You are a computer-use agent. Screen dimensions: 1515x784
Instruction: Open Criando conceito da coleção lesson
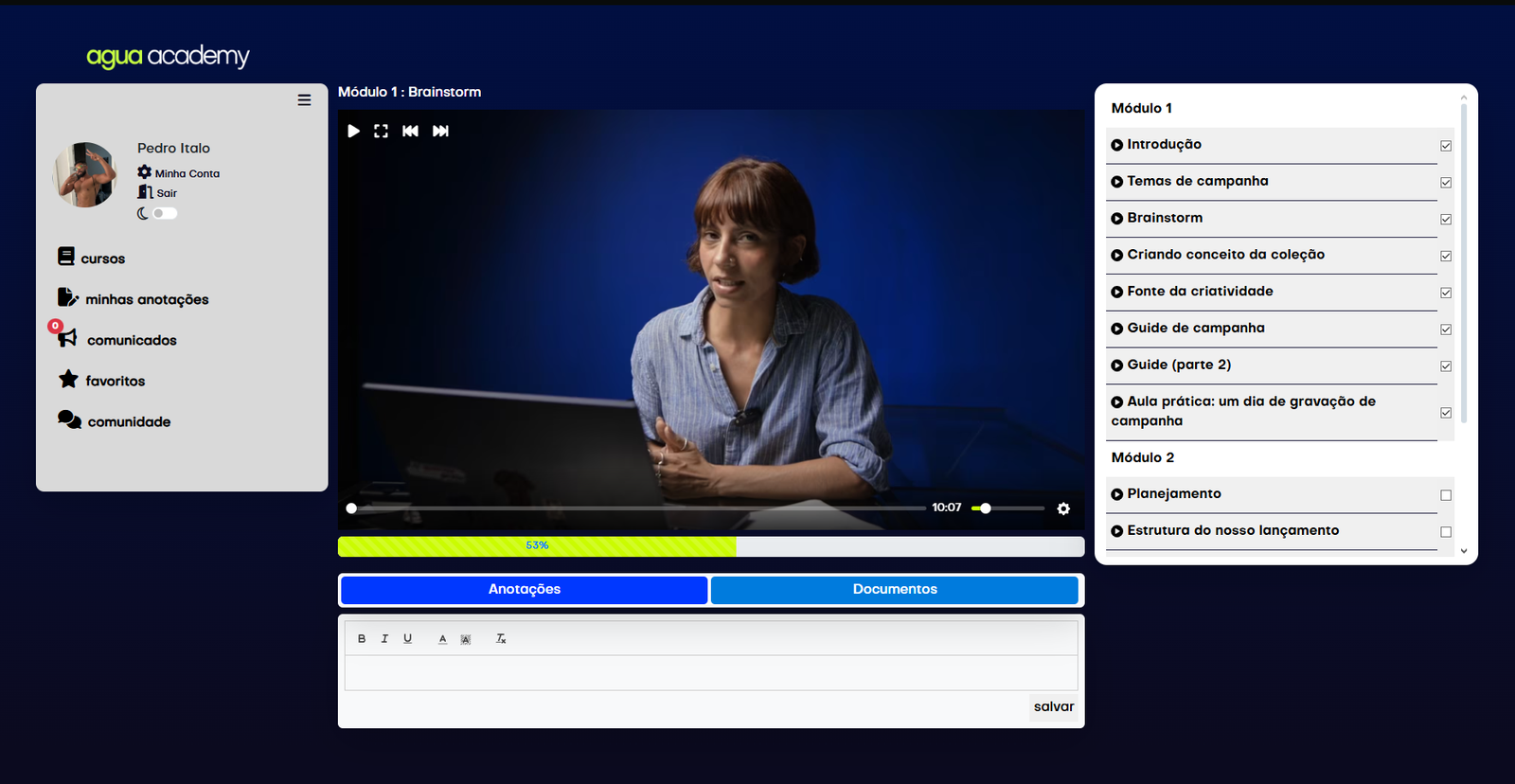click(x=1272, y=256)
